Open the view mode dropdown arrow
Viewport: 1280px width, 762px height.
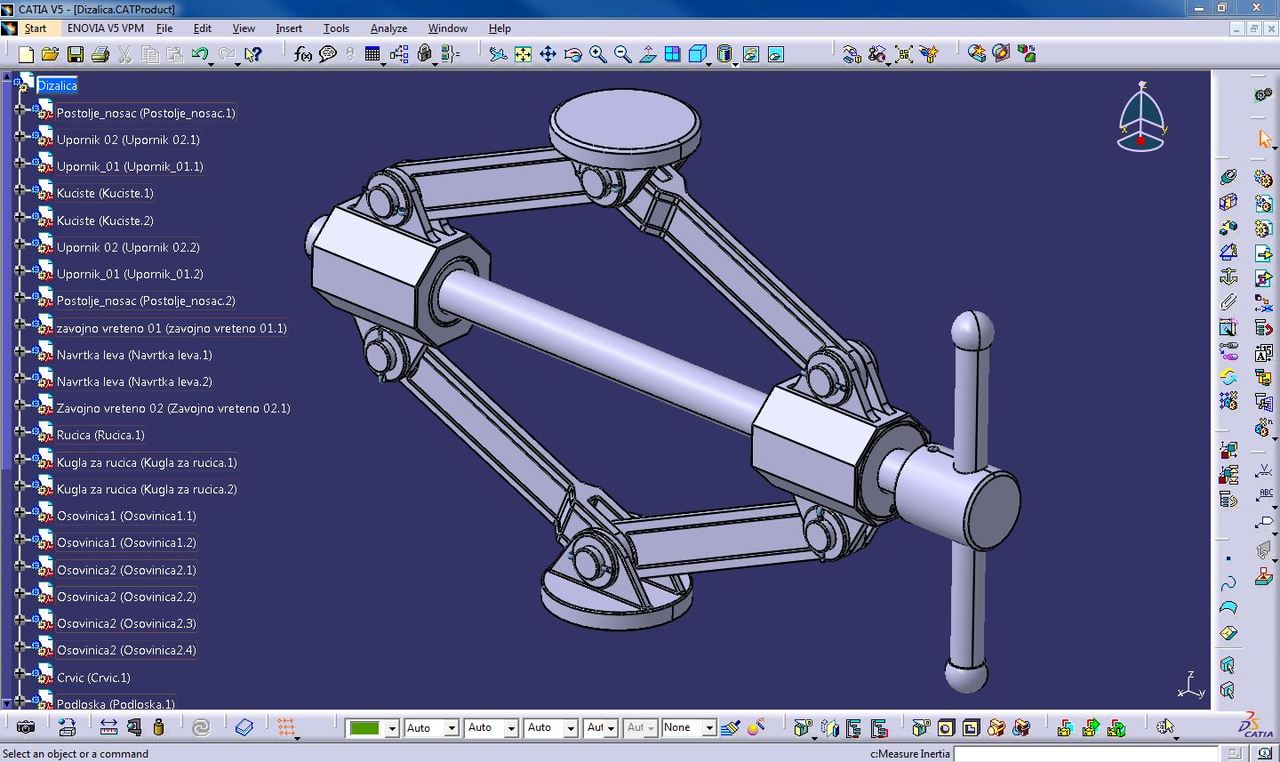click(x=735, y=64)
